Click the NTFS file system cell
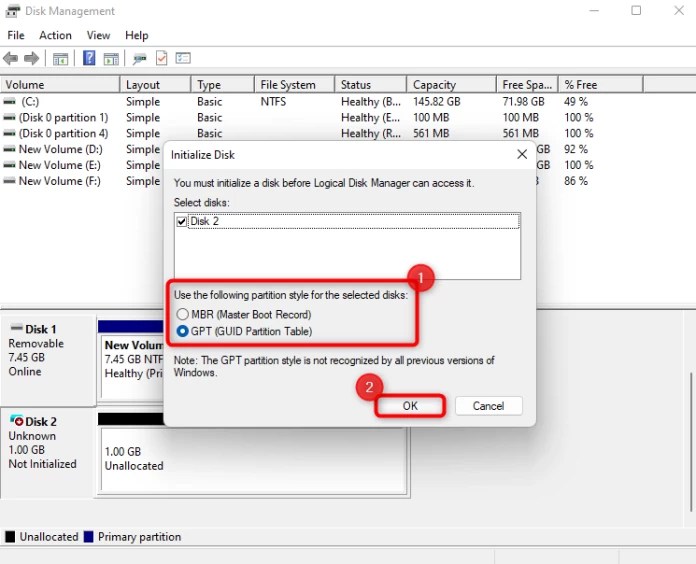Screen dimensions: 696x564 click(x=273, y=102)
